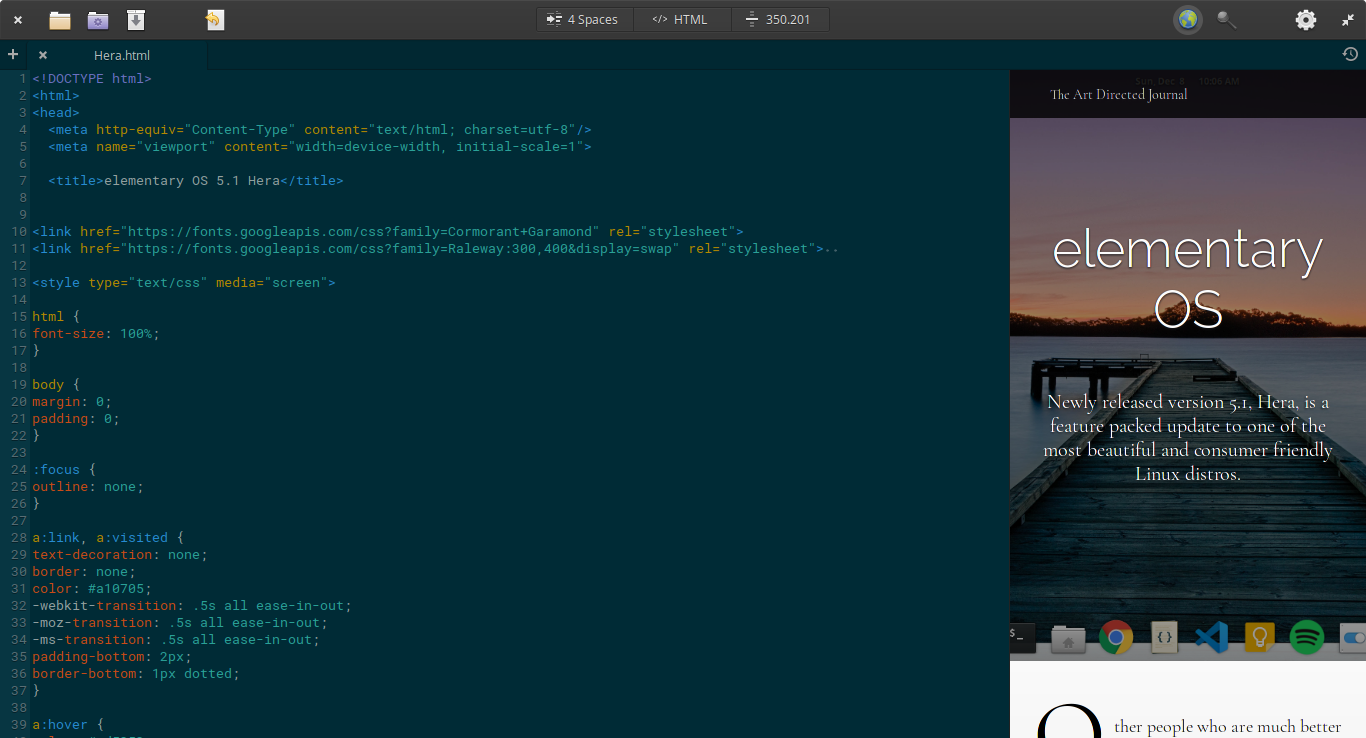
Task: Add a new tab with plus icon
Action: 13,55
